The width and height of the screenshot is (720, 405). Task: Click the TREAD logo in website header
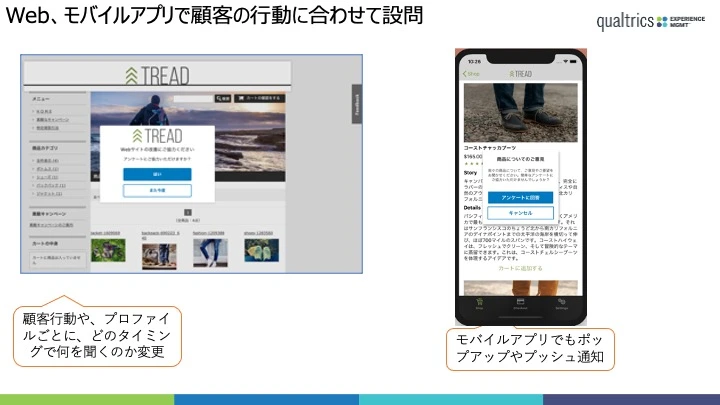(157, 75)
